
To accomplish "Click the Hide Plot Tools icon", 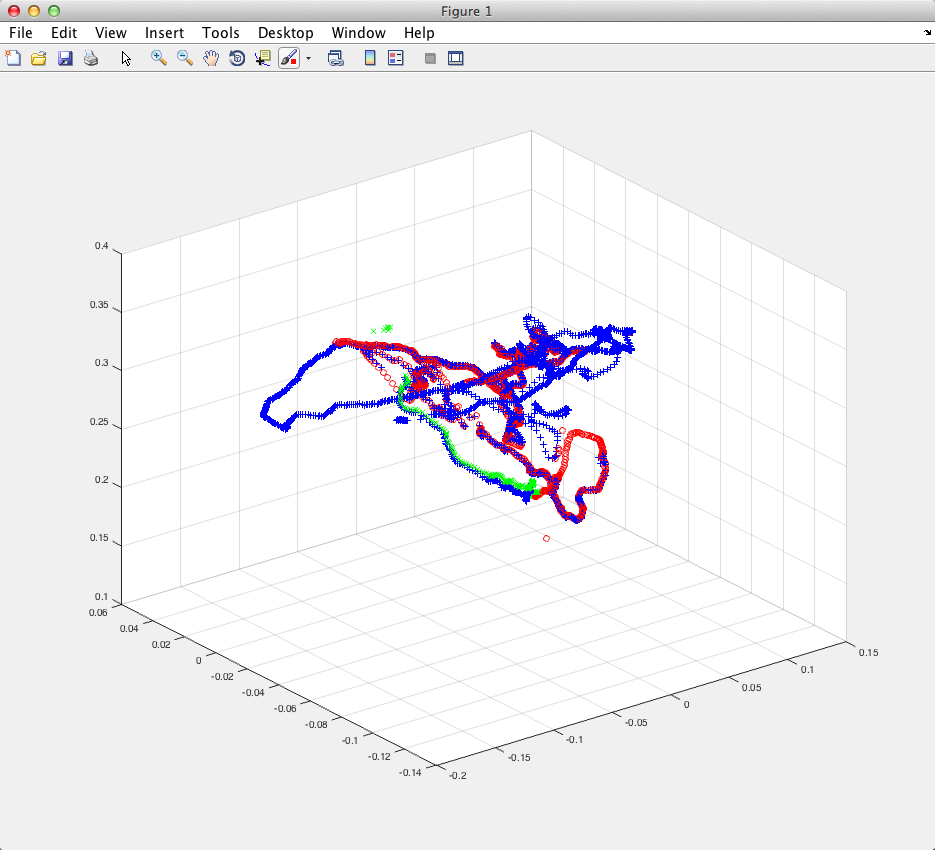I will click(x=430, y=58).
